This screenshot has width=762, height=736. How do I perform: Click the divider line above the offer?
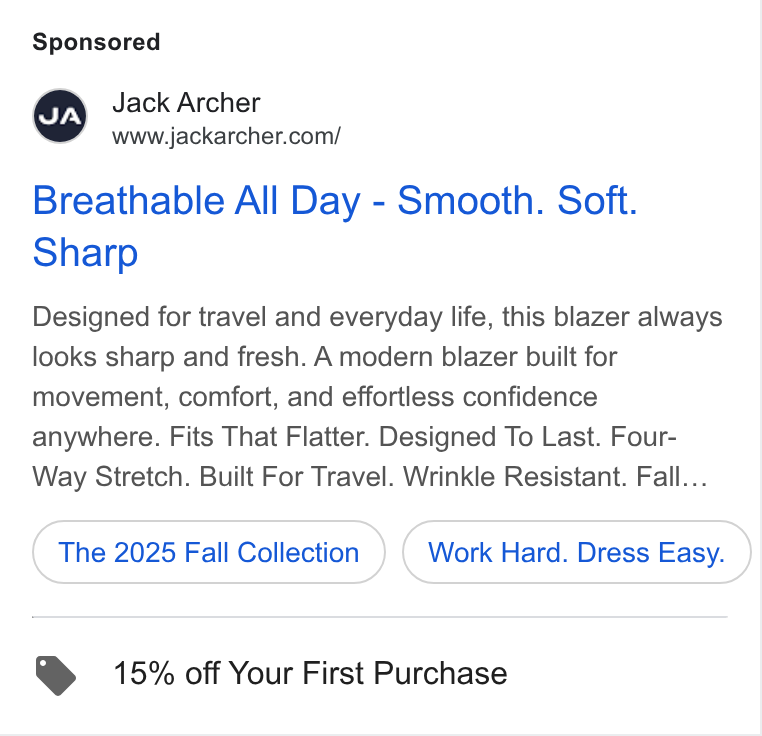[x=380, y=617]
